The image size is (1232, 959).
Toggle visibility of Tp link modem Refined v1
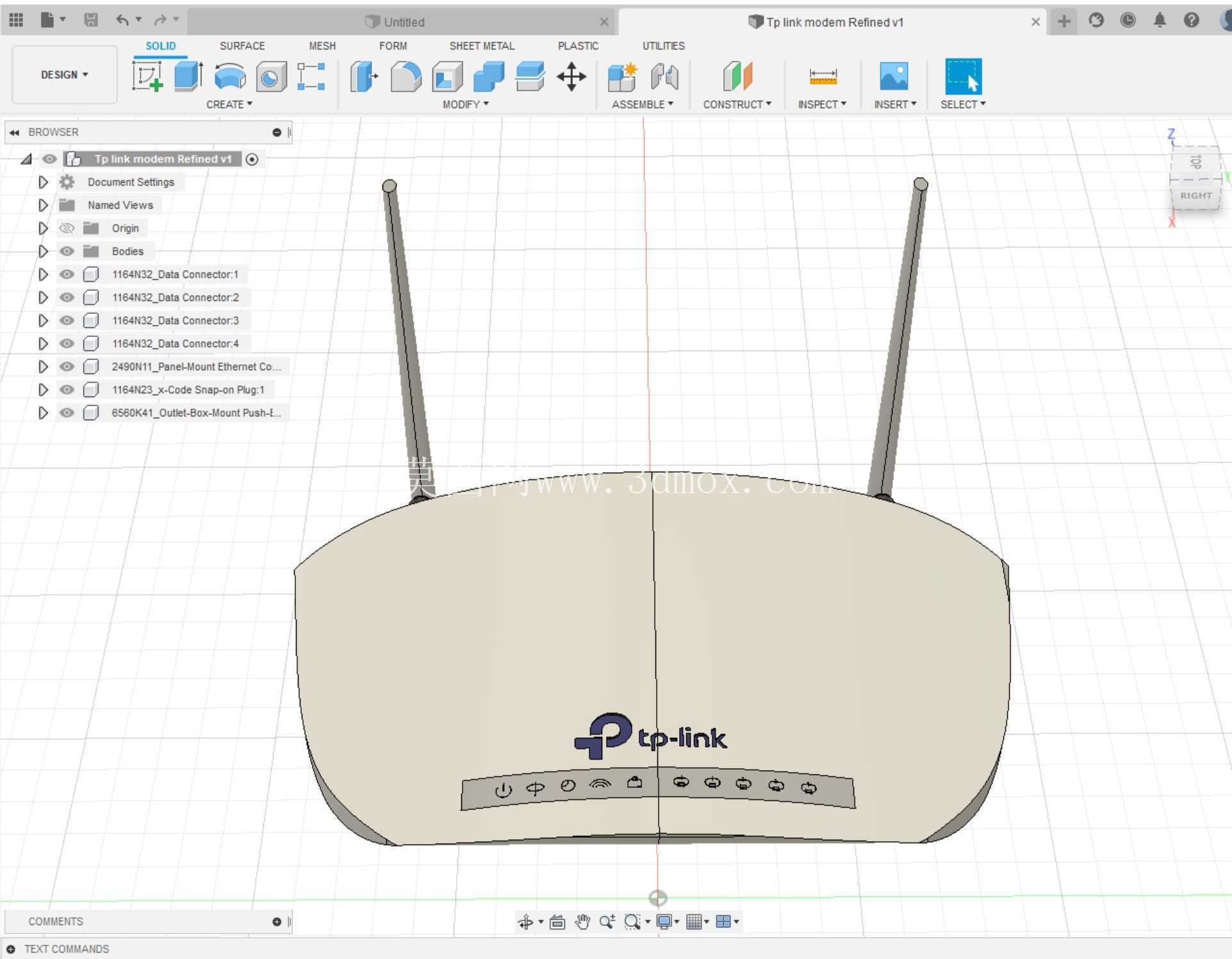pyautogui.click(x=49, y=159)
